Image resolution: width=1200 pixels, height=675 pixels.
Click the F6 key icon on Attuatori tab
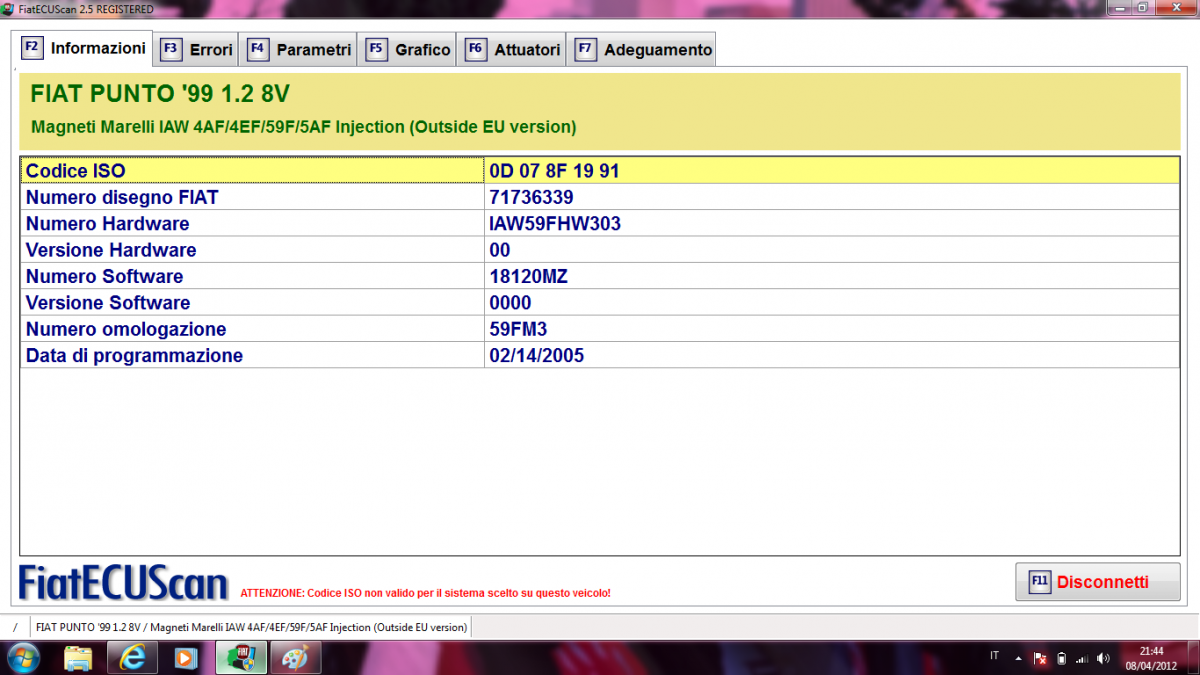475,49
